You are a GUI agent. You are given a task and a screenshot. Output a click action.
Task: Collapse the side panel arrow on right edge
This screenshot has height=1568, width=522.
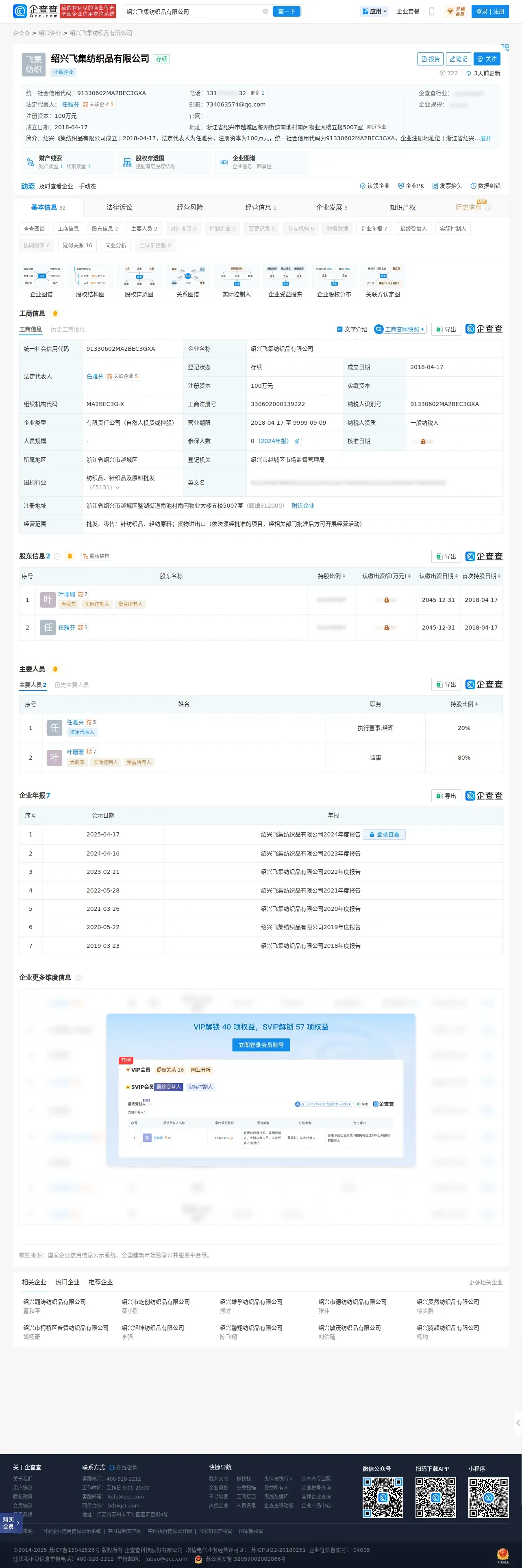[518, 1422]
